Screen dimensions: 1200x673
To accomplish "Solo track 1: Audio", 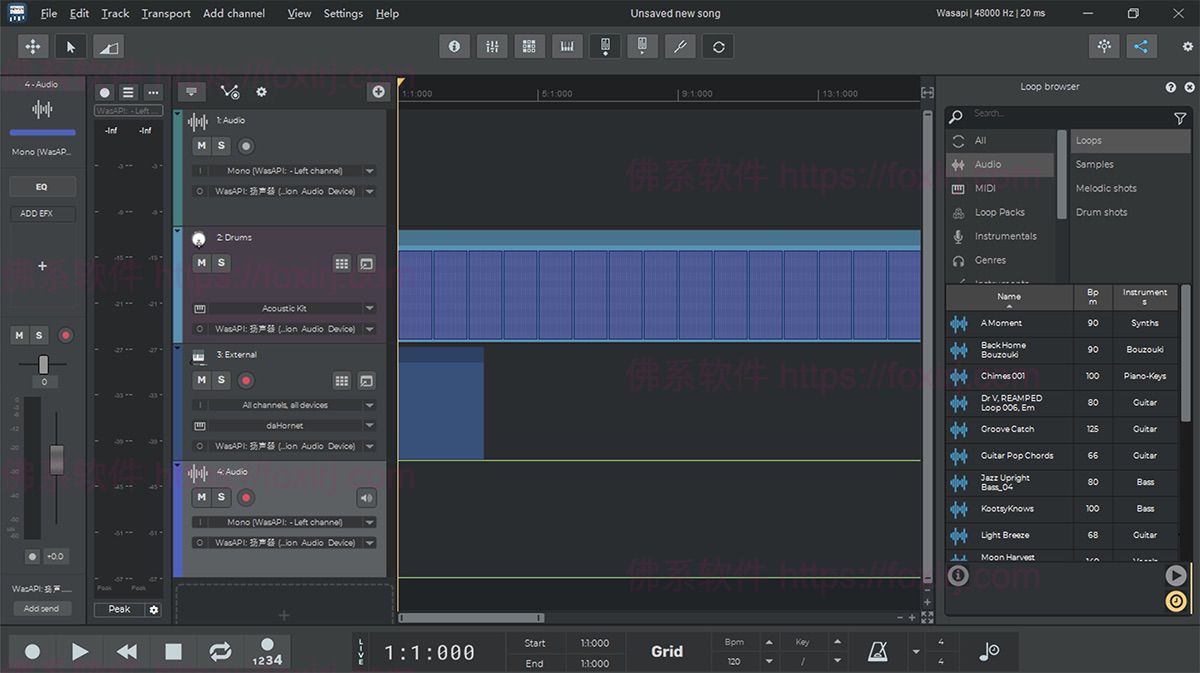I will click(220, 146).
